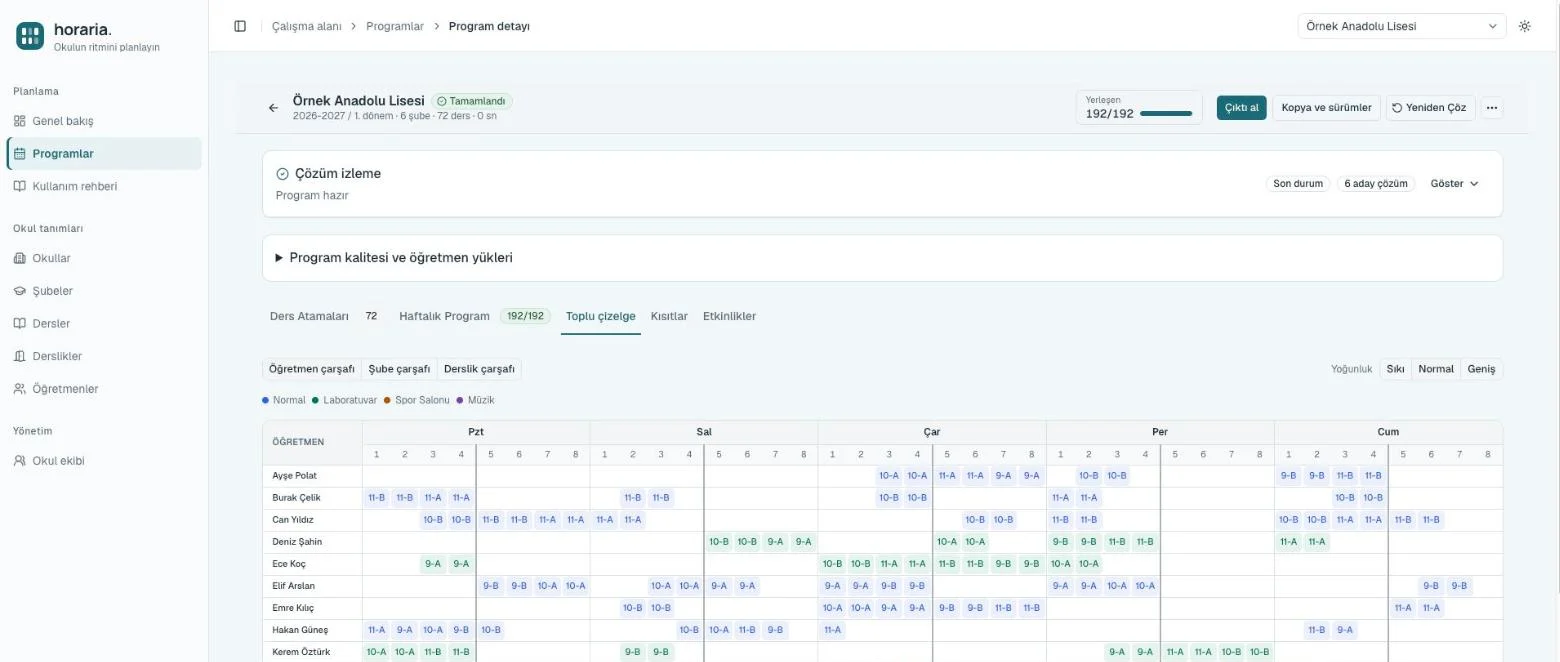Click the Yerleşen 192/192 progress bar

click(x=1166, y=114)
